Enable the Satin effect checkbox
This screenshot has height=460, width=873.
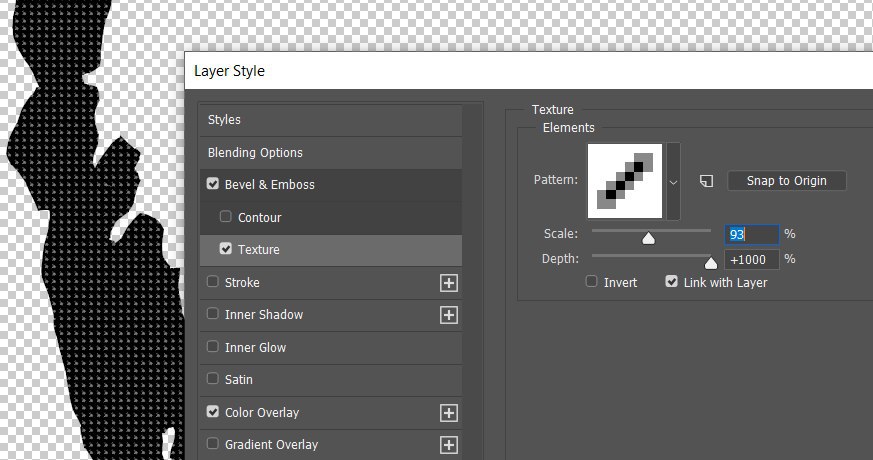pyautogui.click(x=213, y=379)
